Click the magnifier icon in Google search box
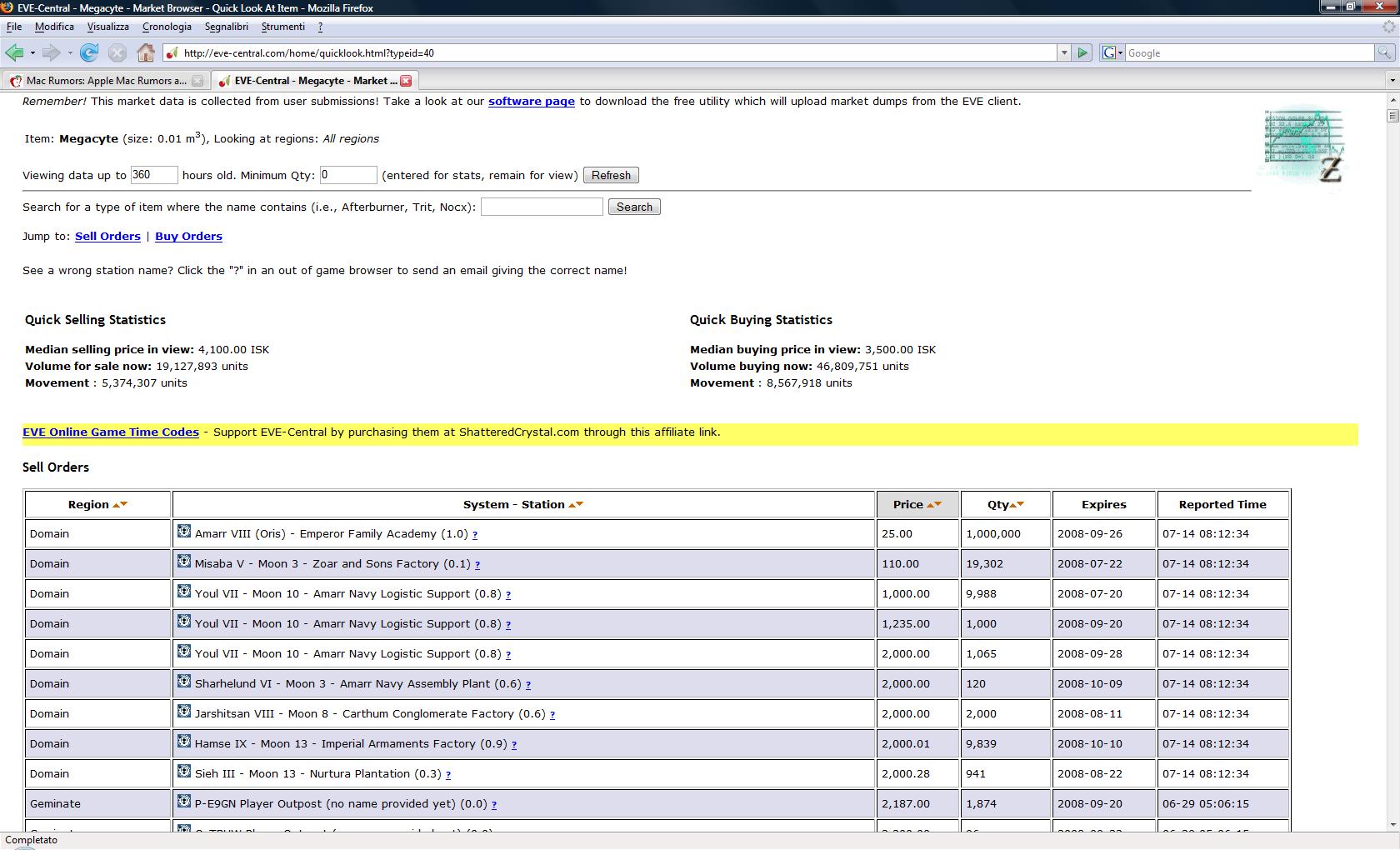Screen dimensions: 1400x850 pyautogui.click(x=1384, y=53)
